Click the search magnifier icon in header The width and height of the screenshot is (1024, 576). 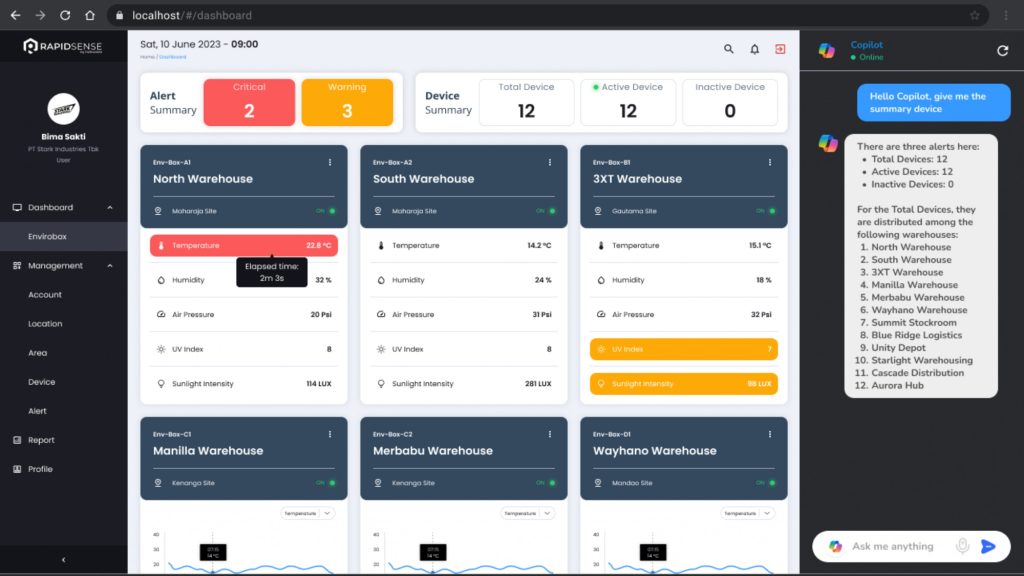pos(729,49)
